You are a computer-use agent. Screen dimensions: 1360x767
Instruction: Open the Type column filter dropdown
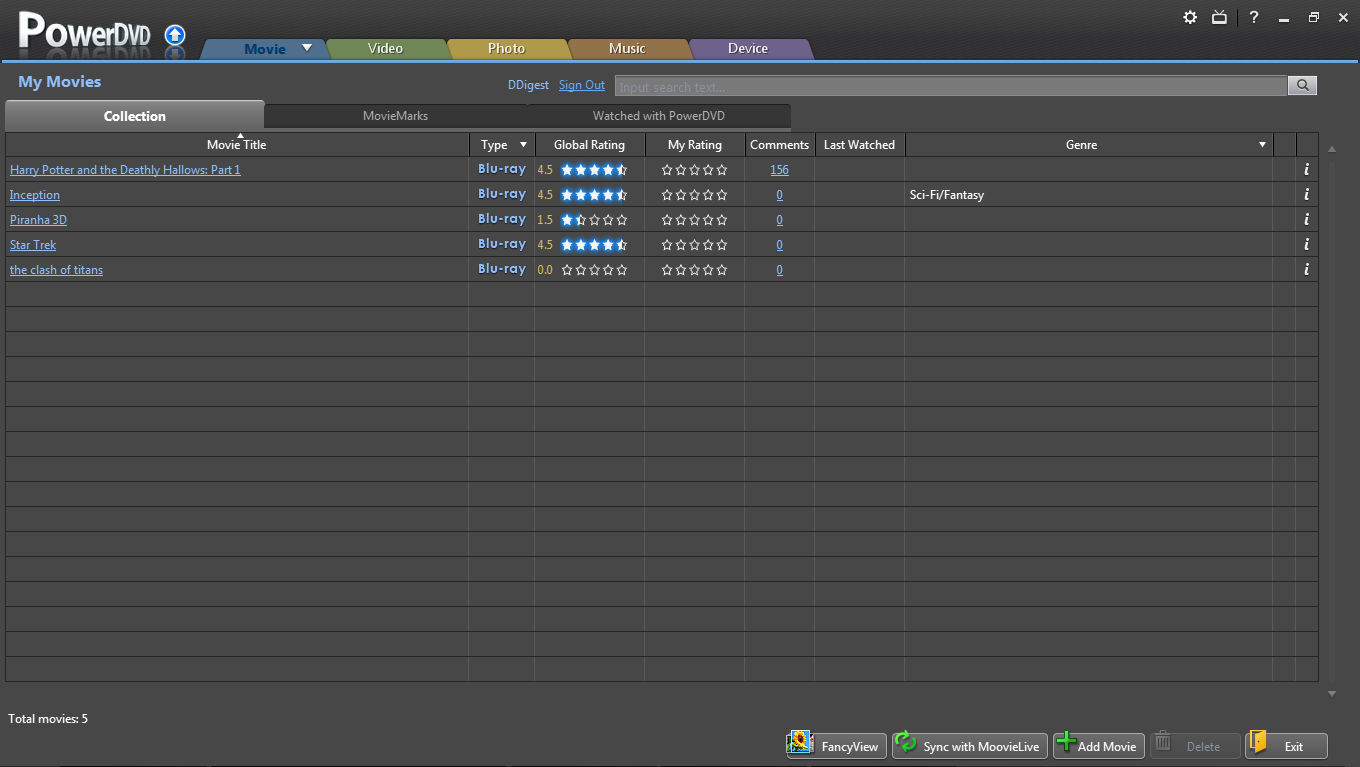point(523,145)
